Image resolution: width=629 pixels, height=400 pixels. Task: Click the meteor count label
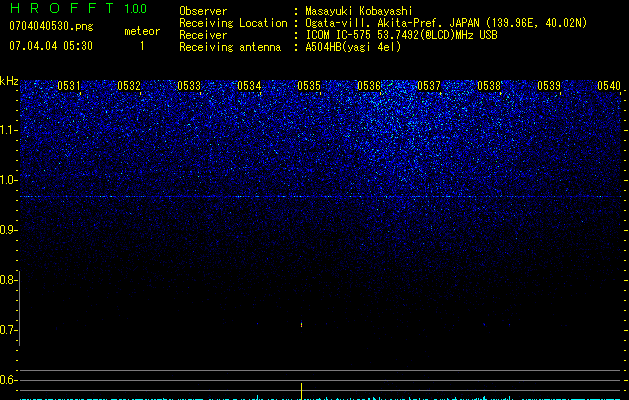tap(142, 31)
